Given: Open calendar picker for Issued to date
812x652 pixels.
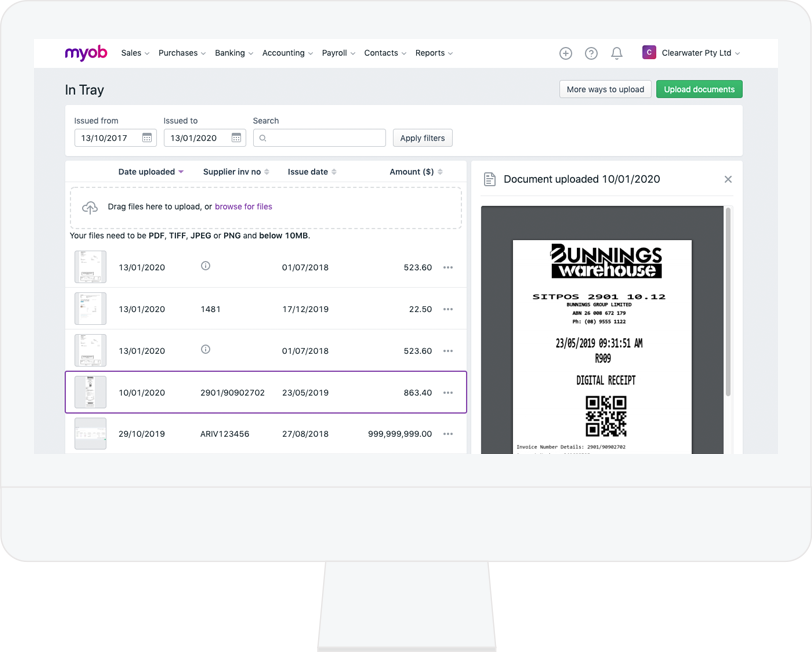Looking at the screenshot, I should [236, 138].
